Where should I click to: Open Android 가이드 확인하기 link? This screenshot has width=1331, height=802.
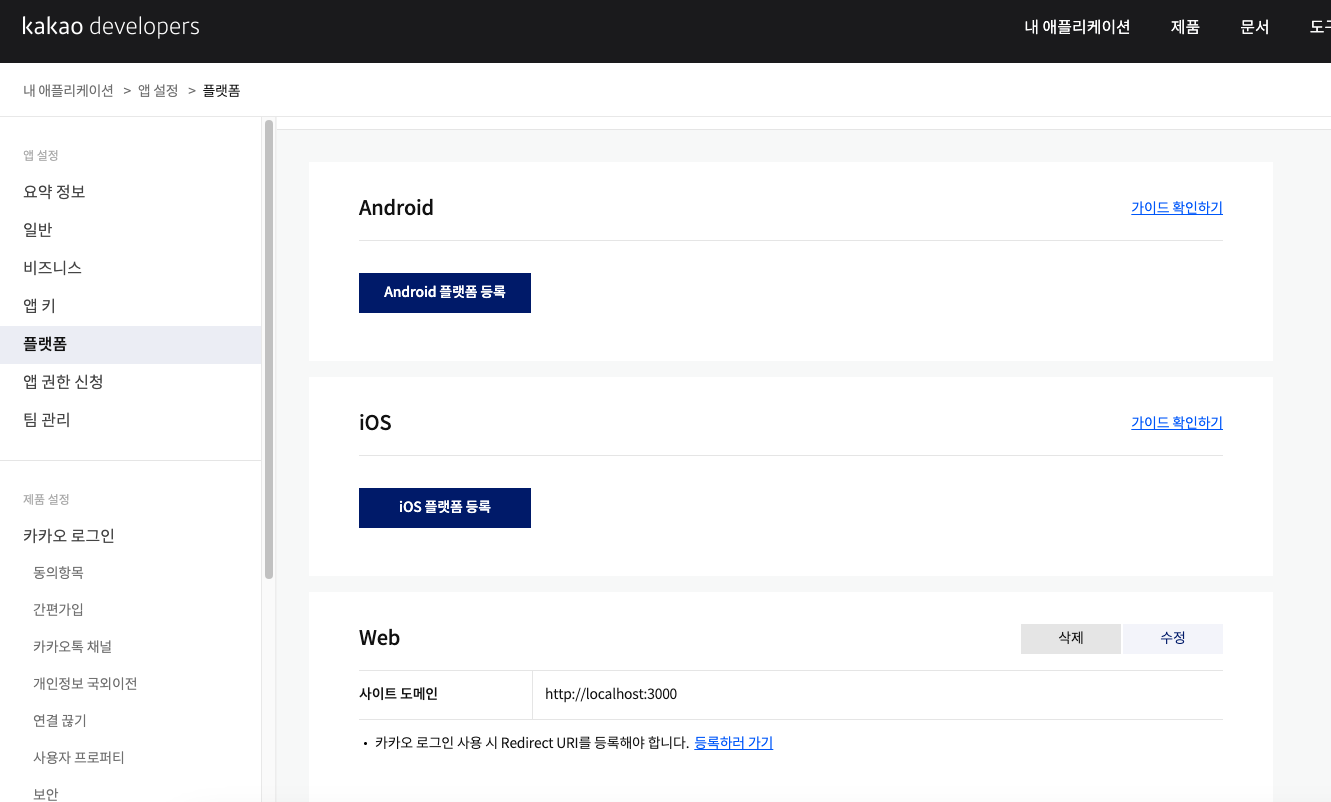1177,208
